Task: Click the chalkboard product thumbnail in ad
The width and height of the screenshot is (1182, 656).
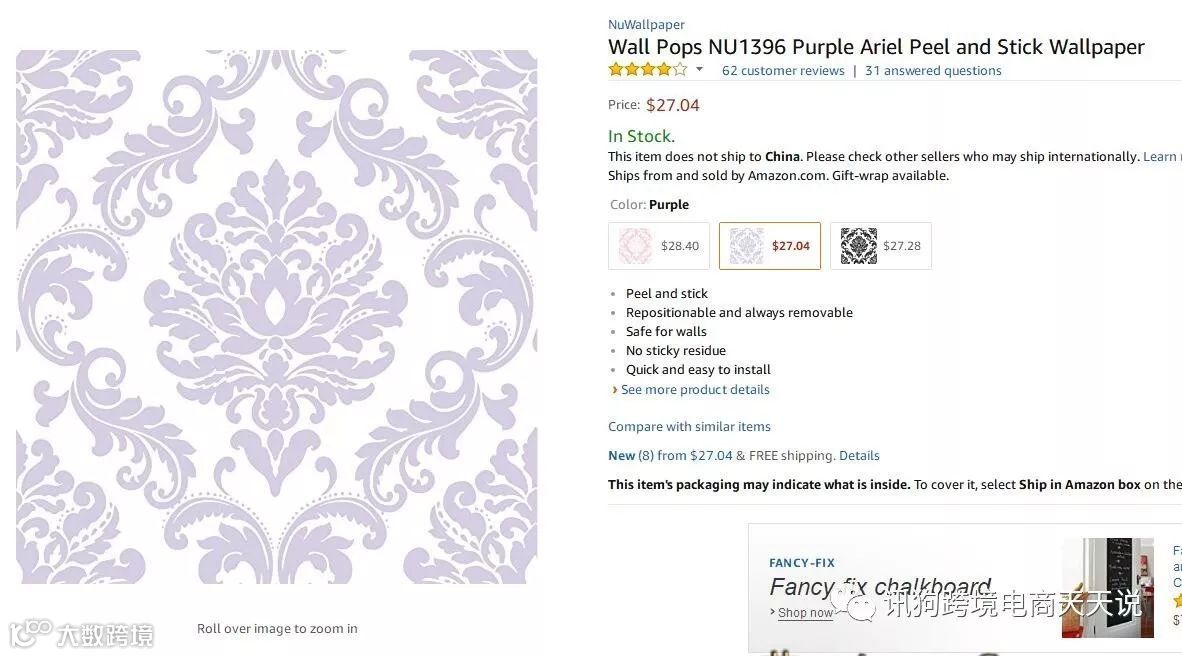Action: (1108, 588)
